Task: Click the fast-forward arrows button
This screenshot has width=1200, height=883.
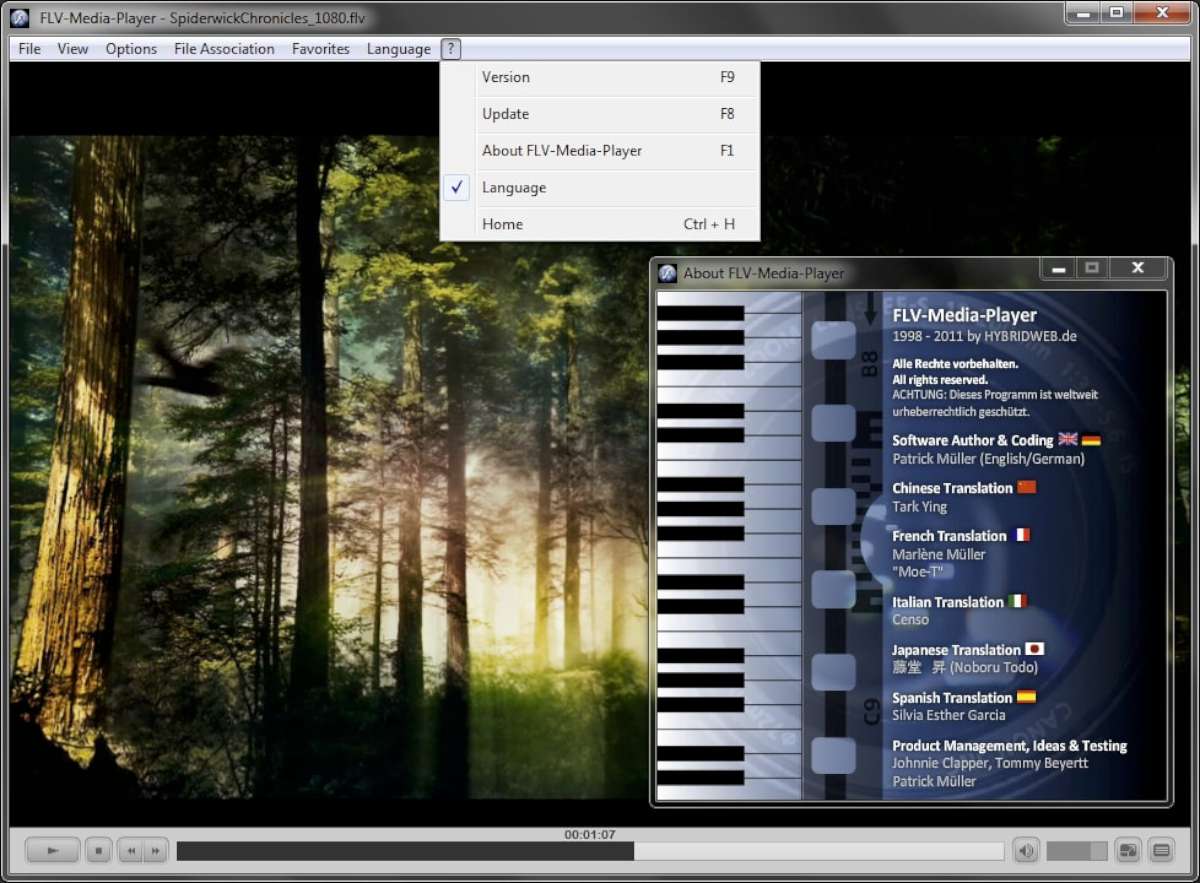Action: [154, 851]
